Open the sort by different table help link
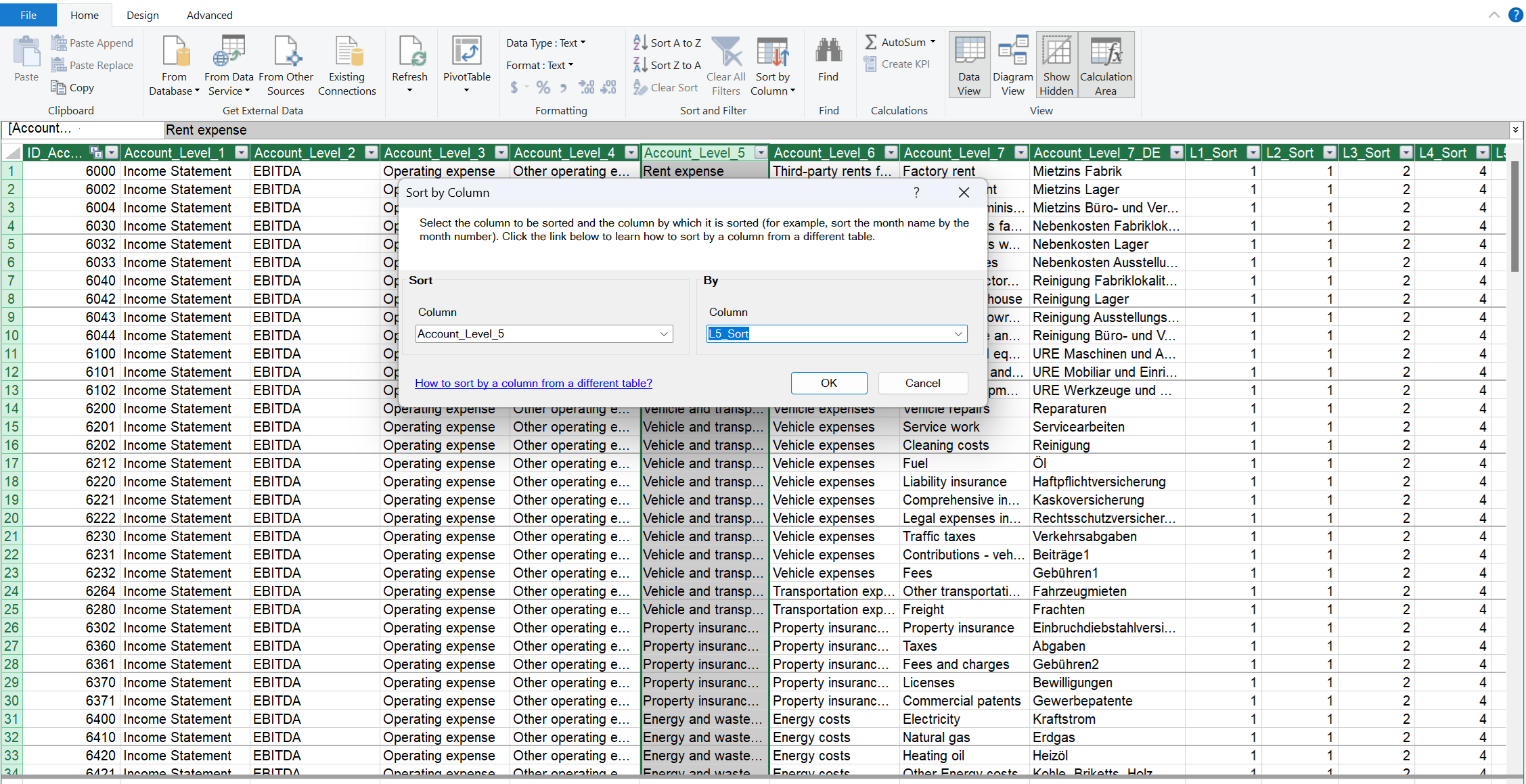The image size is (1526, 784). (x=533, y=383)
